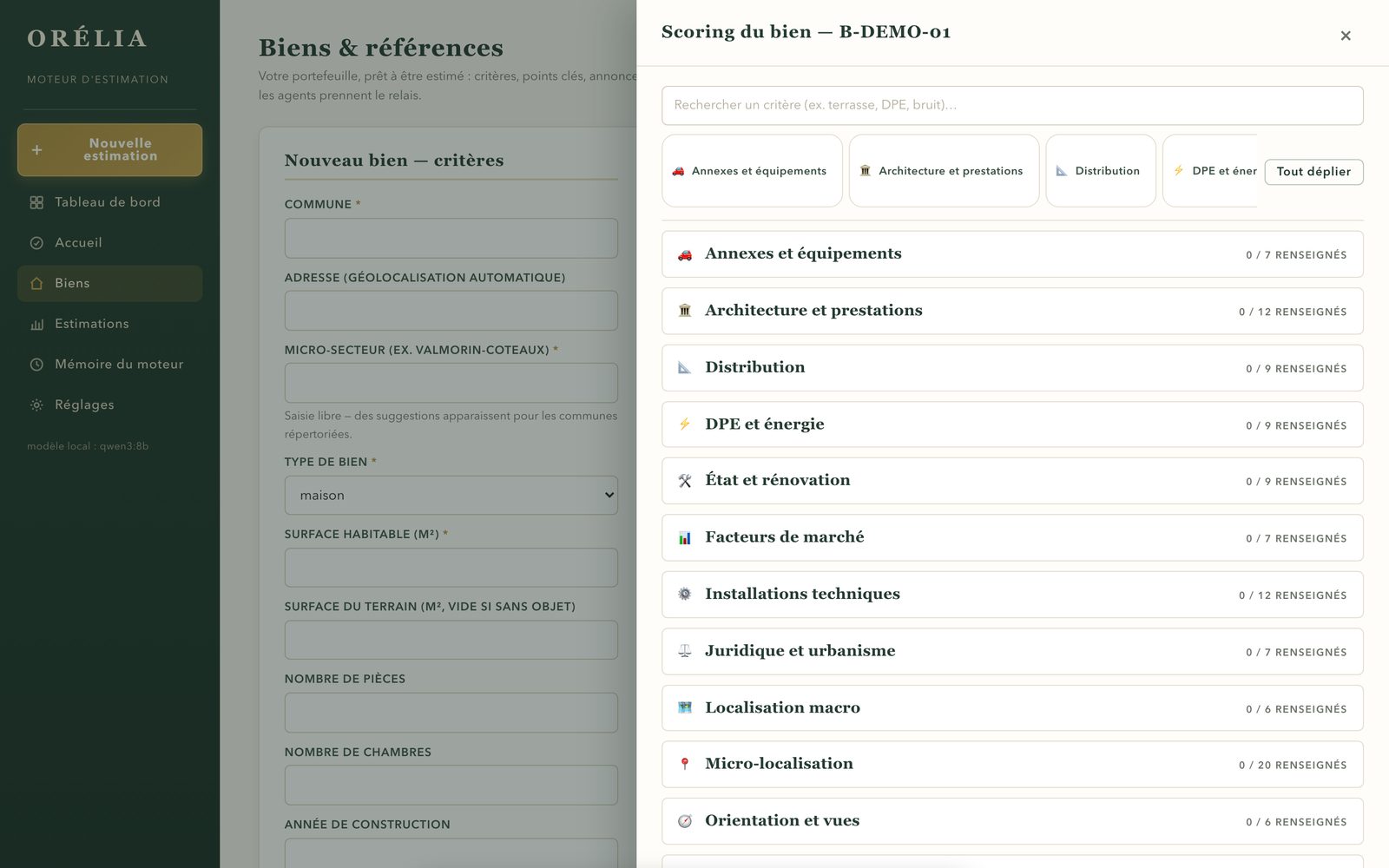Image resolution: width=1389 pixels, height=868 pixels.
Task: Click the Surface habitable input field
Action: pyautogui.click(x=451, y=568)
